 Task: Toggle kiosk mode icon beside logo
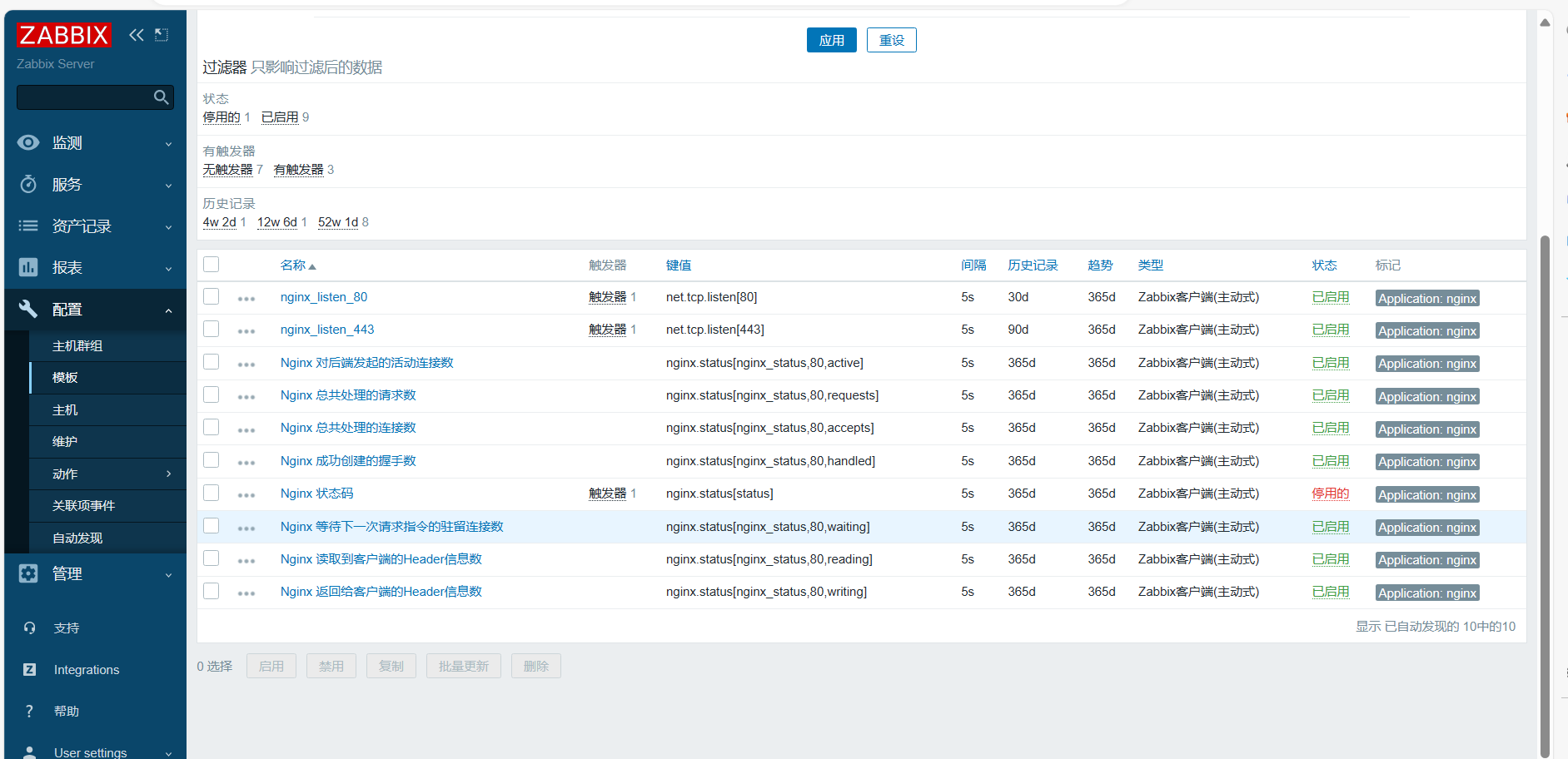point(162,35)
